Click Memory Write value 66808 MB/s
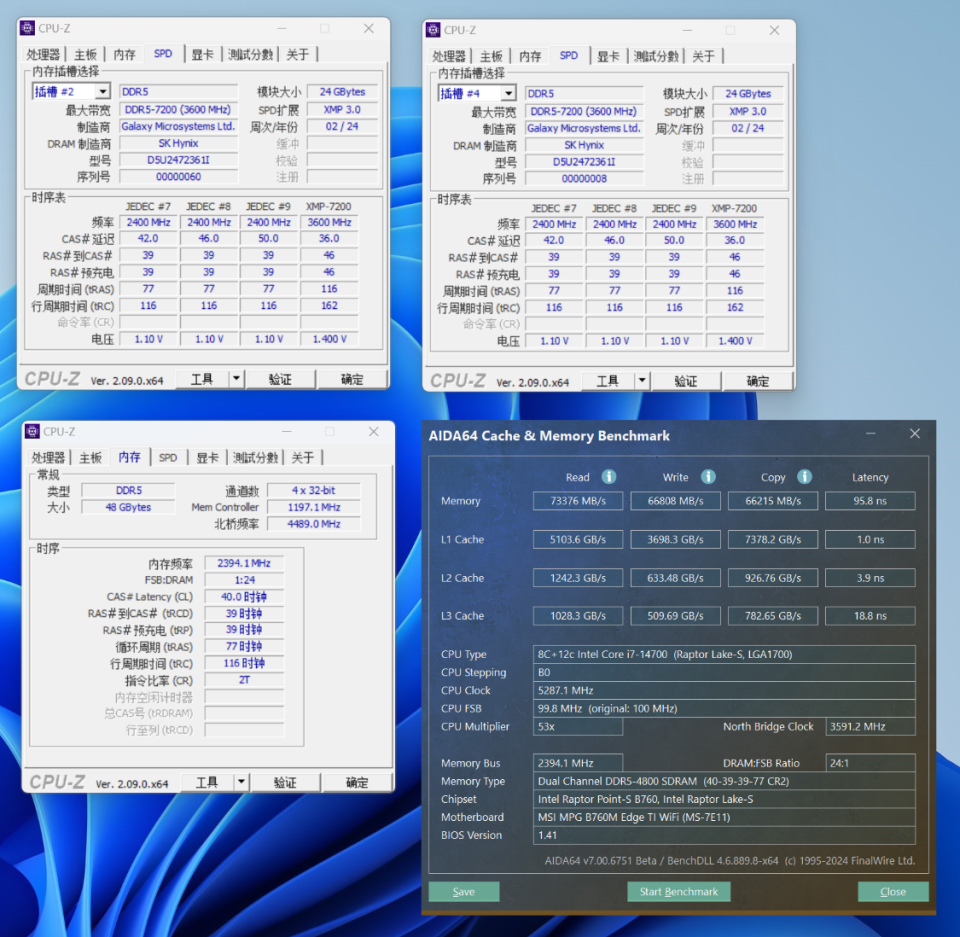The image size is (960, 937). (x=675, y=500)
